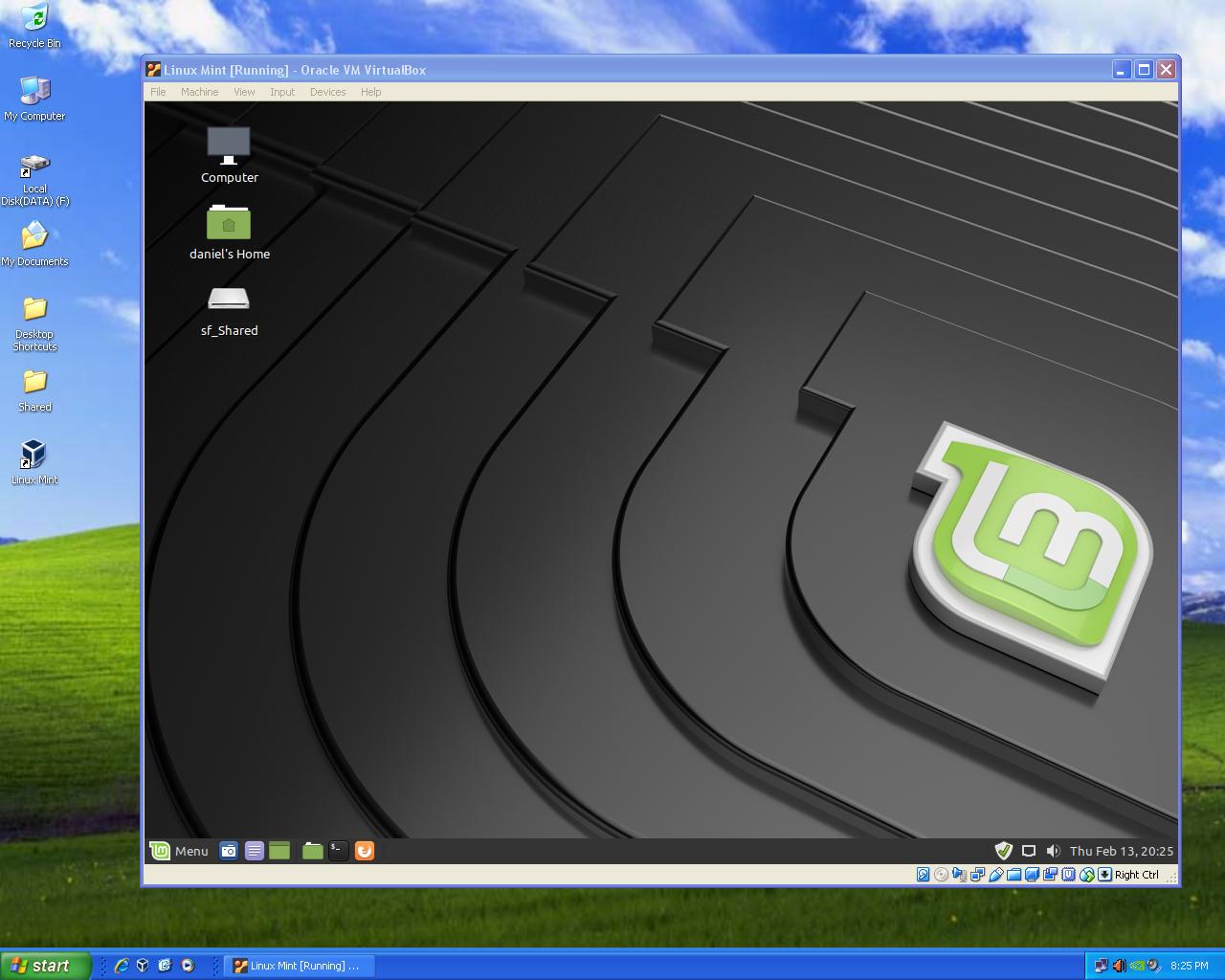Open the text editor launcher in Mint panel

click(255, 851)
